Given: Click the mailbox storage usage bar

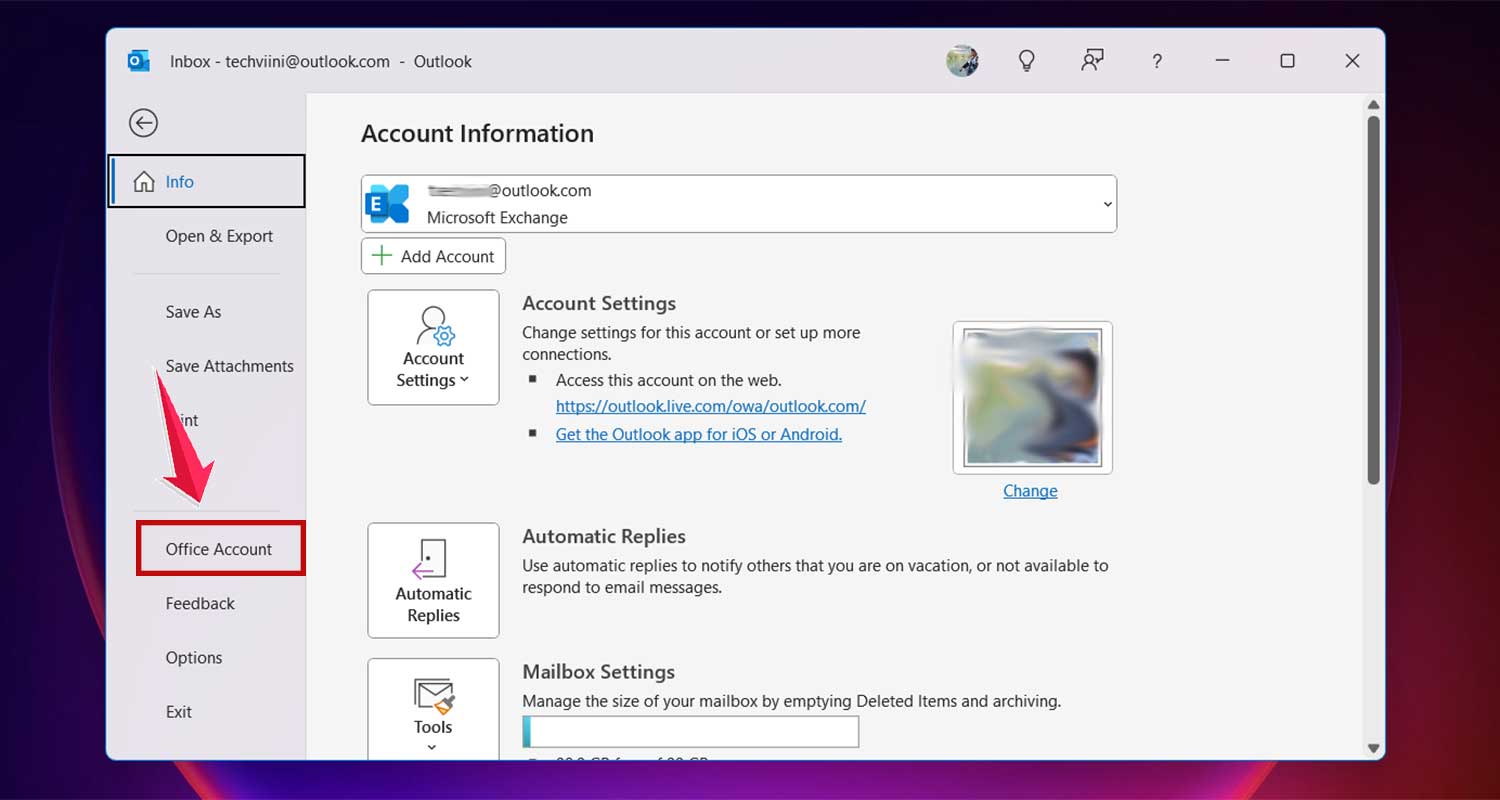Looking at the screenshot, I should (x=690, y=731).
